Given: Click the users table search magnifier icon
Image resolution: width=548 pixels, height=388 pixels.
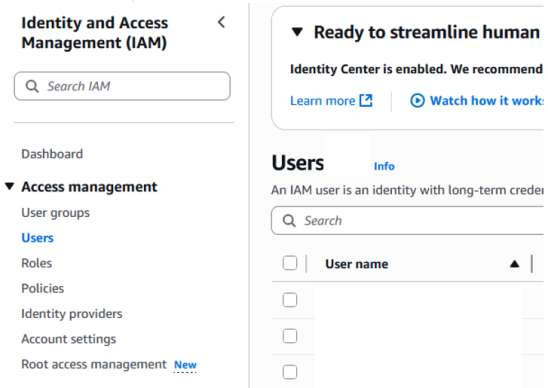Looking at the screenshot, I should click(x=289, y=221).
